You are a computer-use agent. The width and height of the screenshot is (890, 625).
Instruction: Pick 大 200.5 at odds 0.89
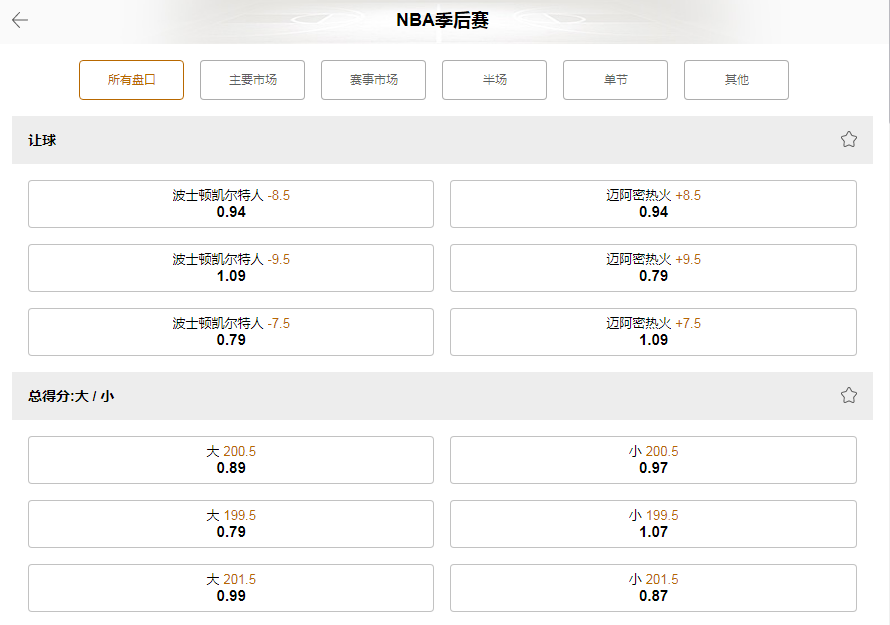click(x=230, y=459)
